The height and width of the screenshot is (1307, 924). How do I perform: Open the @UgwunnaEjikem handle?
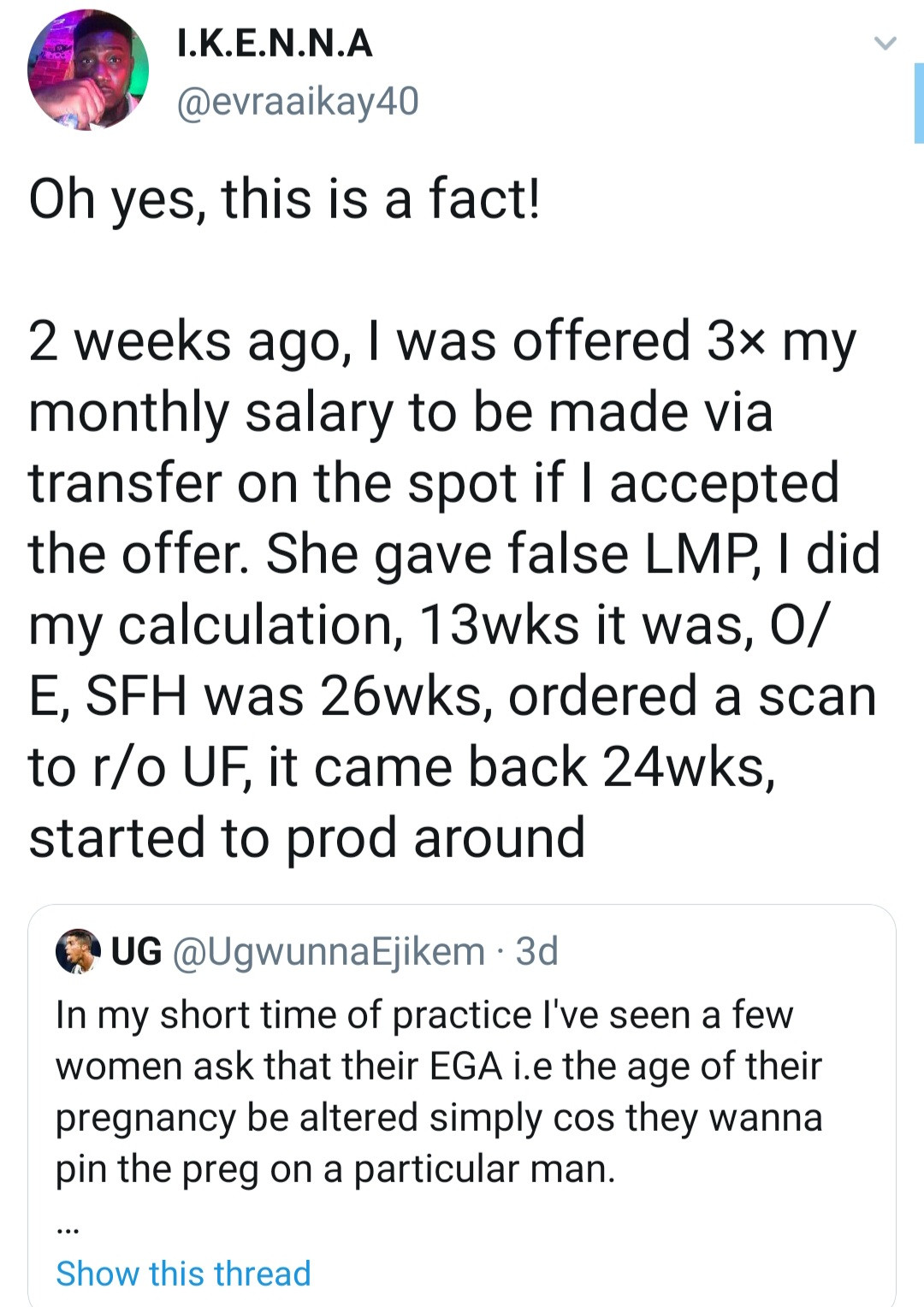point(329,951)
